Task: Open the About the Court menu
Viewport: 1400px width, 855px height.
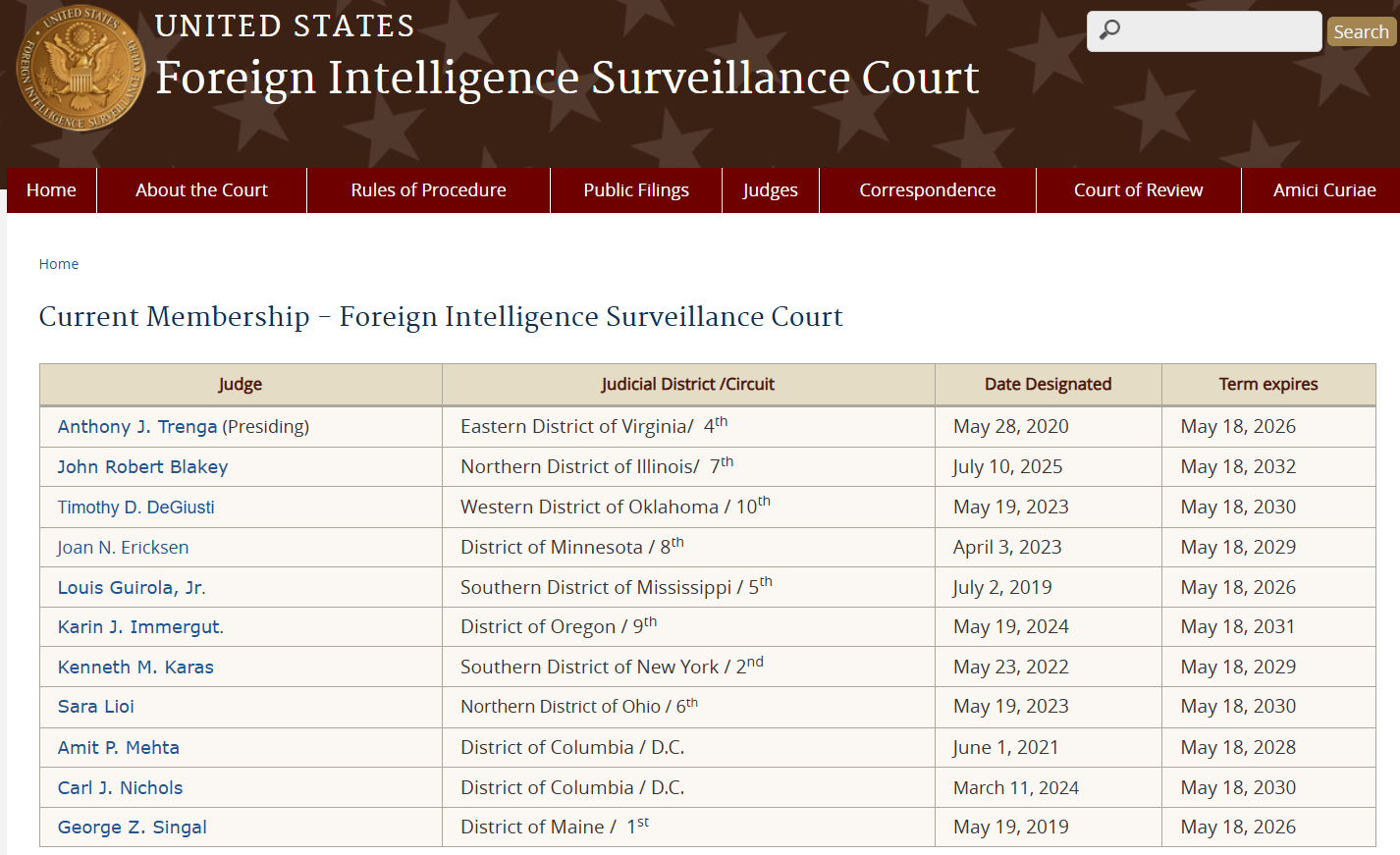Action: (201, 190)
